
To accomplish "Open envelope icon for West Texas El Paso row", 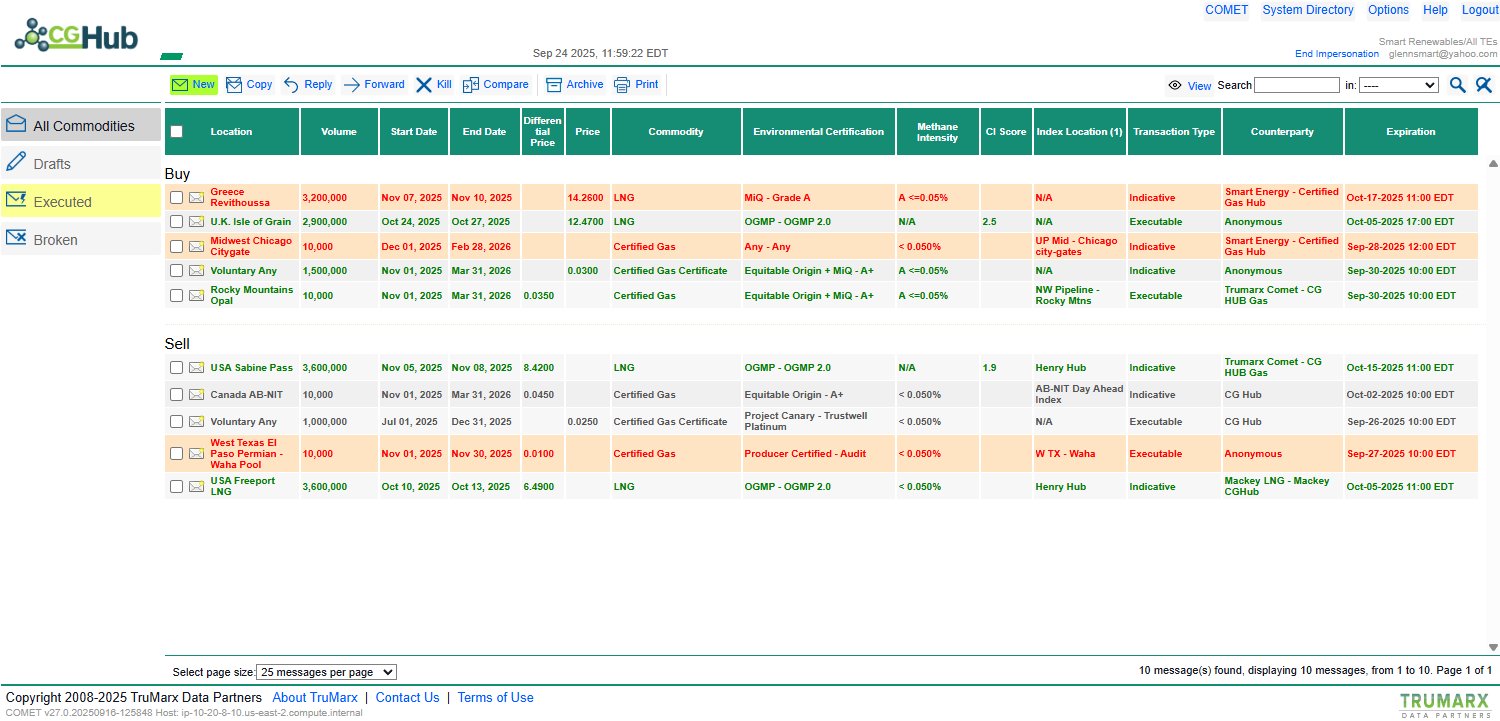I will tap(197, 454).
